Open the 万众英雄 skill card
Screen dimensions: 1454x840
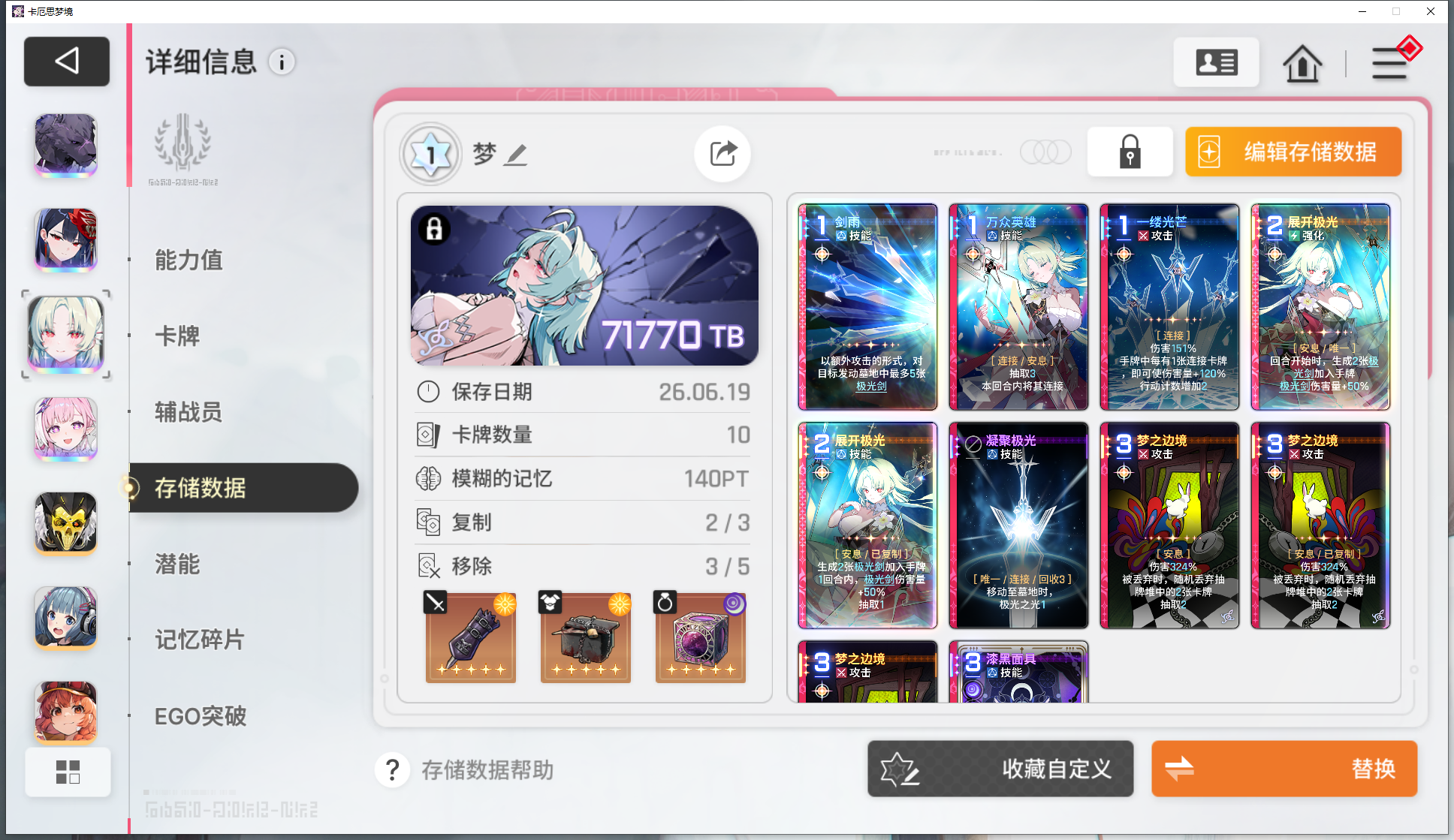pyautogui.click(x=1018, y=306)
